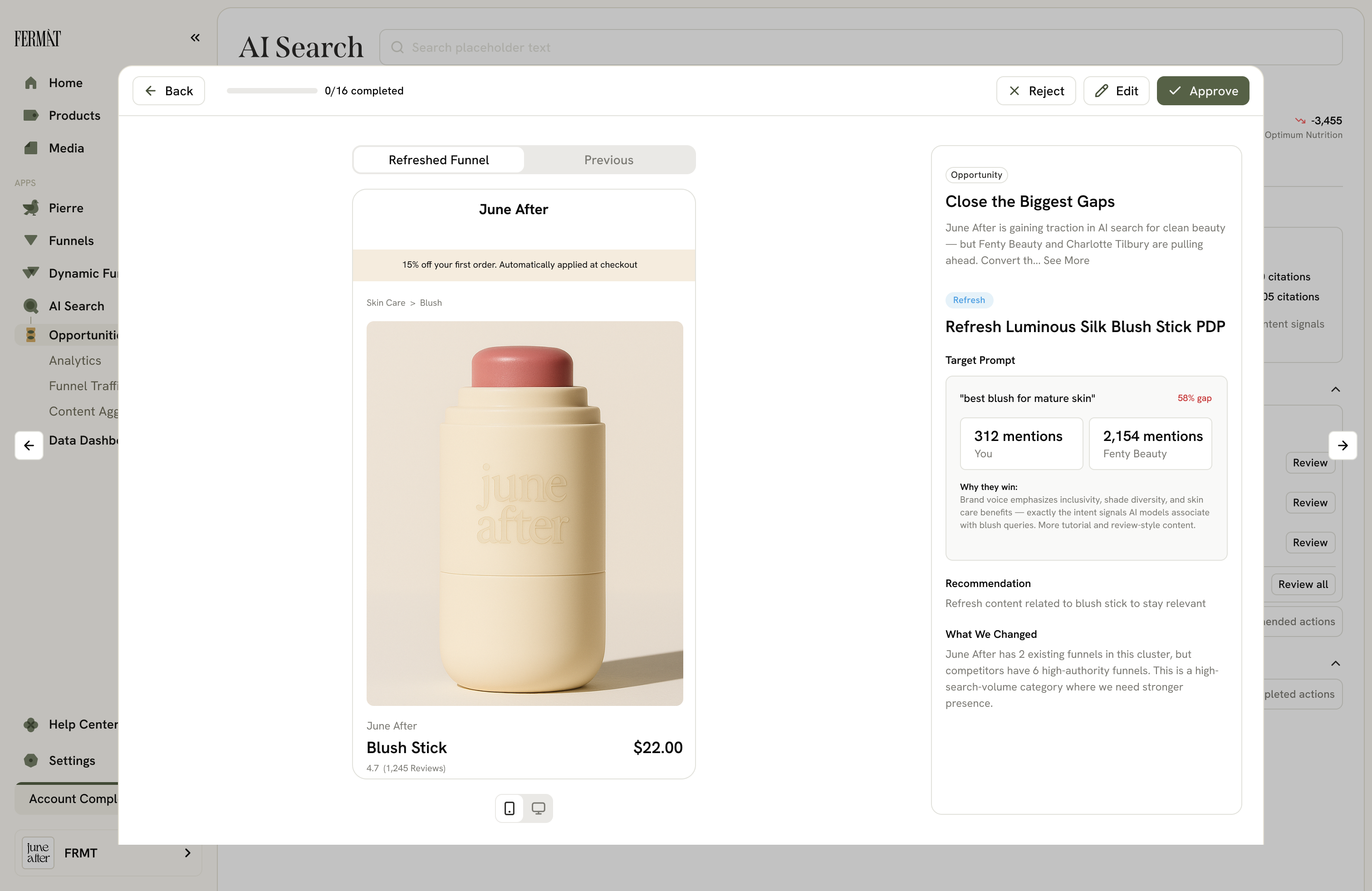Switch to the Previous tab
Image resolution: width=1372 pixels, height=891 pixels.
[608, 160]
